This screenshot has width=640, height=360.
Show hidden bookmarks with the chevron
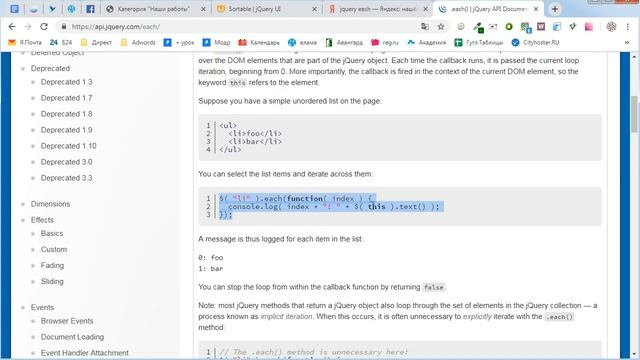627,42
